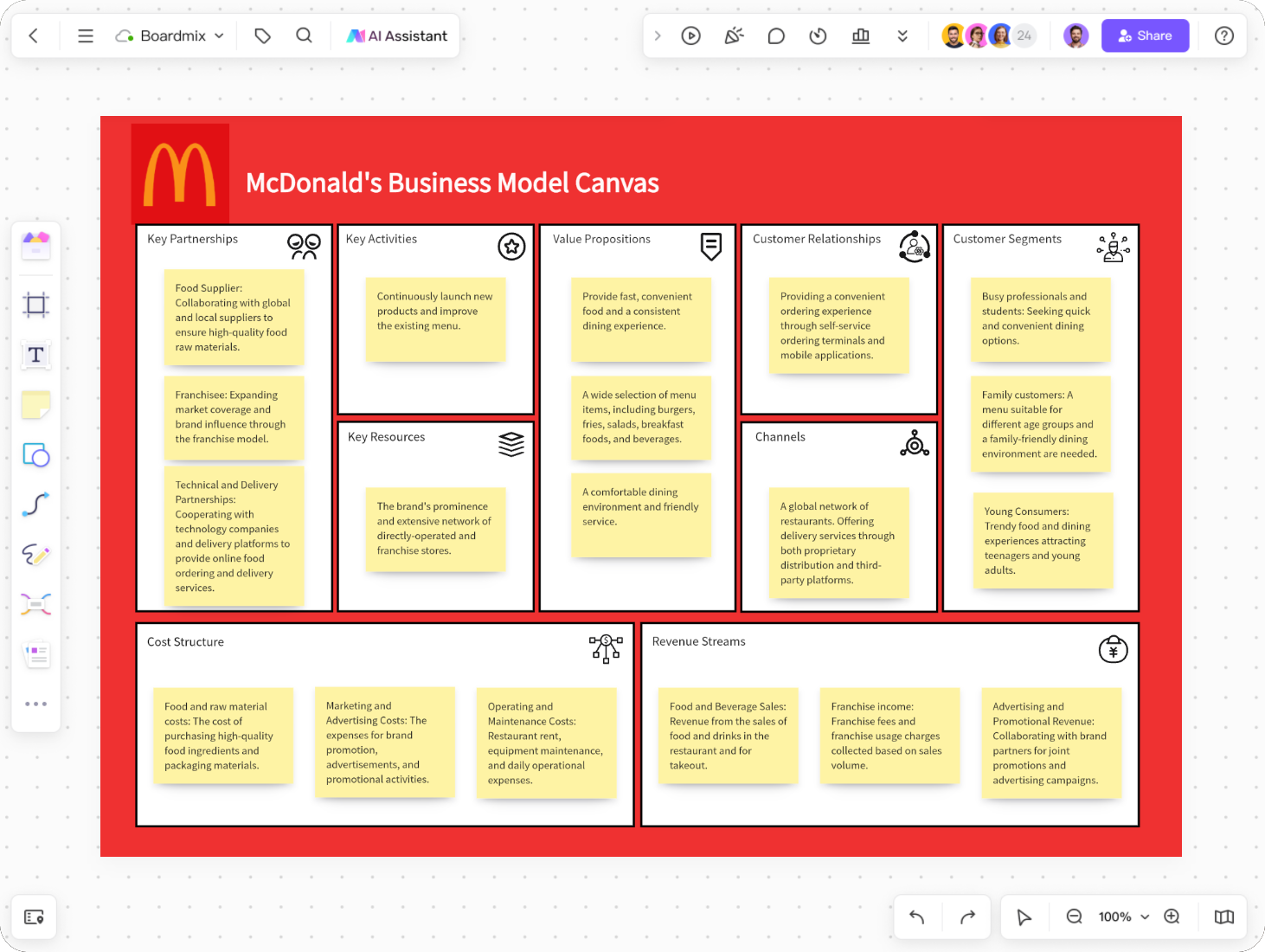Viewport: 1265px width, 952px height.
Task: Select the Franchisee sticky note
Action: tap(234, 417)
